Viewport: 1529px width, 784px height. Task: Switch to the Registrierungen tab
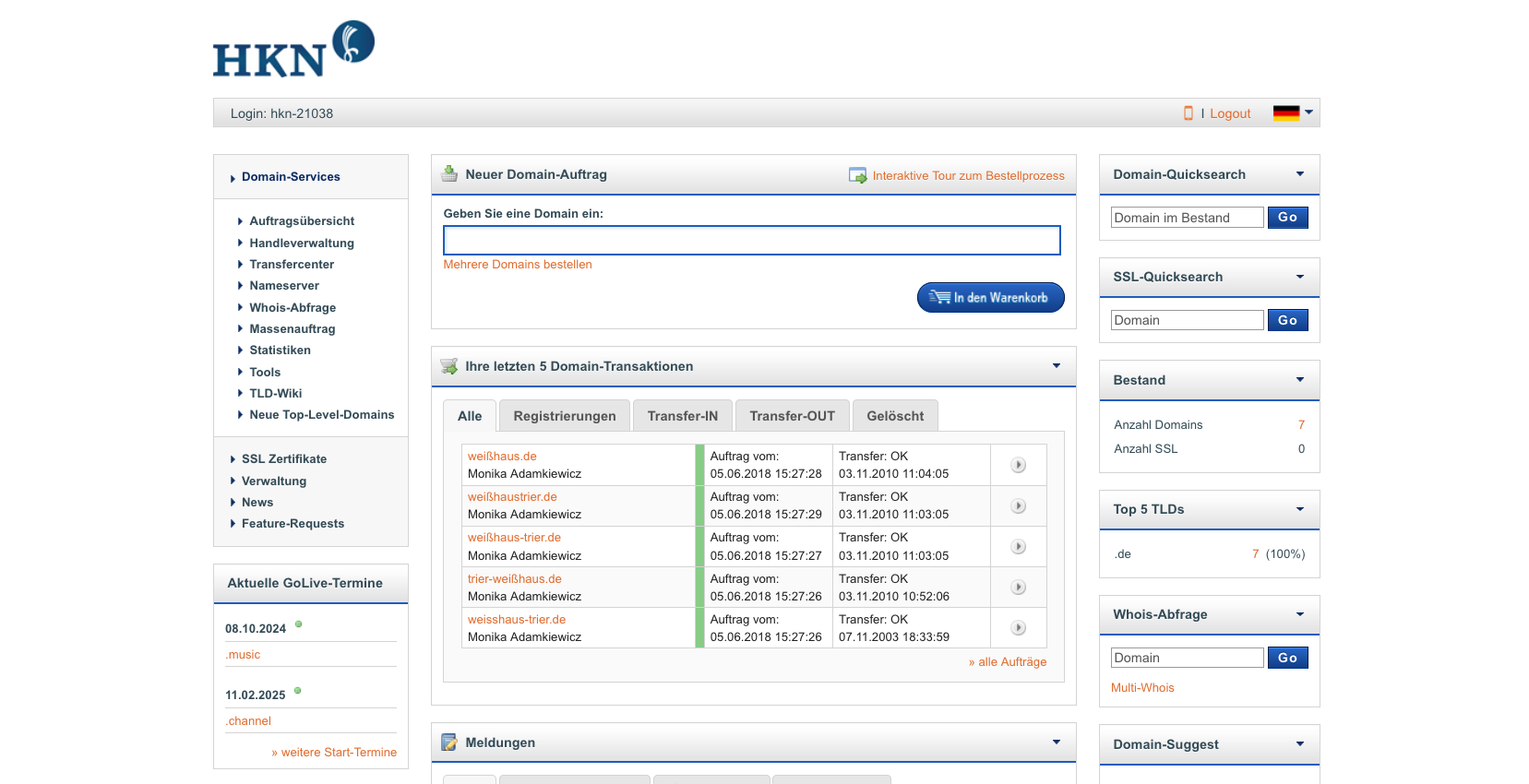pos(565,416)
